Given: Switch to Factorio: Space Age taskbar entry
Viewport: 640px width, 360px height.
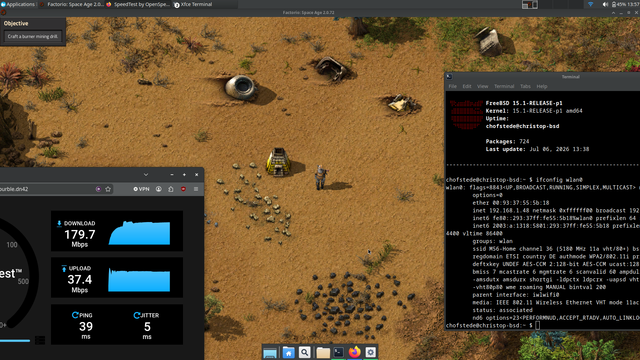Looking at the screenshot, I should 71,4.
